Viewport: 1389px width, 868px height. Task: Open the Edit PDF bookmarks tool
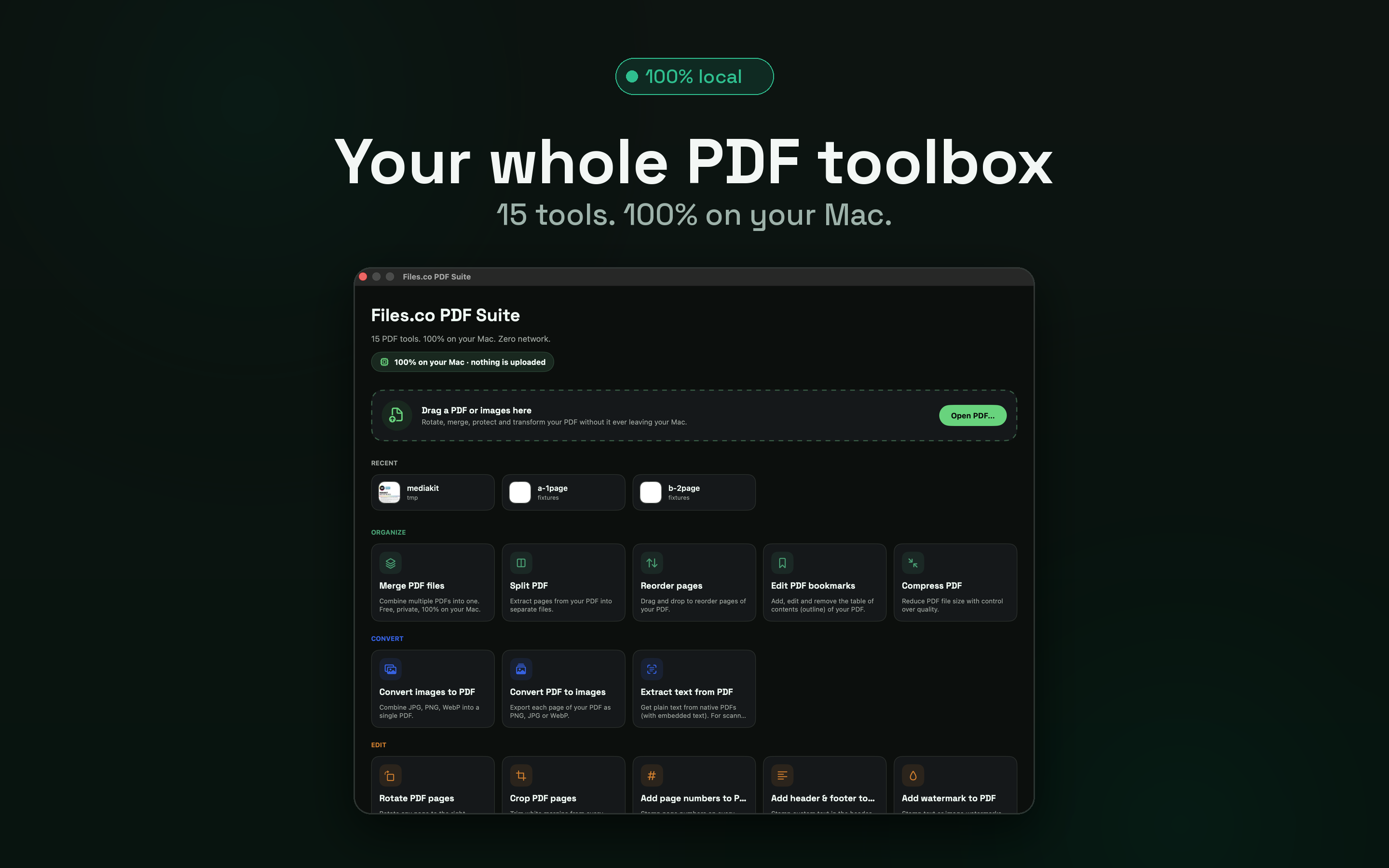click(824, 582)
